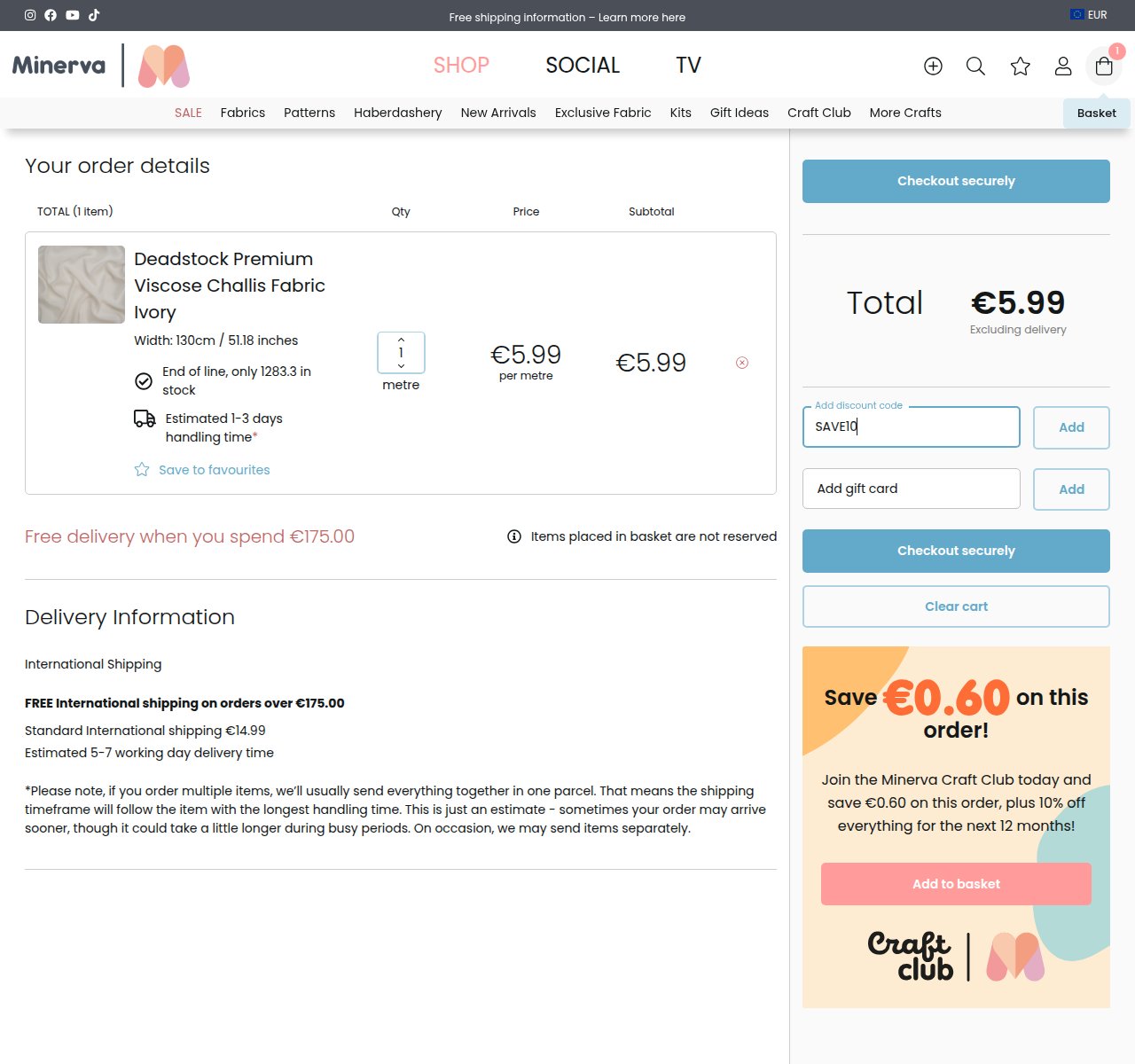Open the Gift Ideas menu

tap(740, 113)
